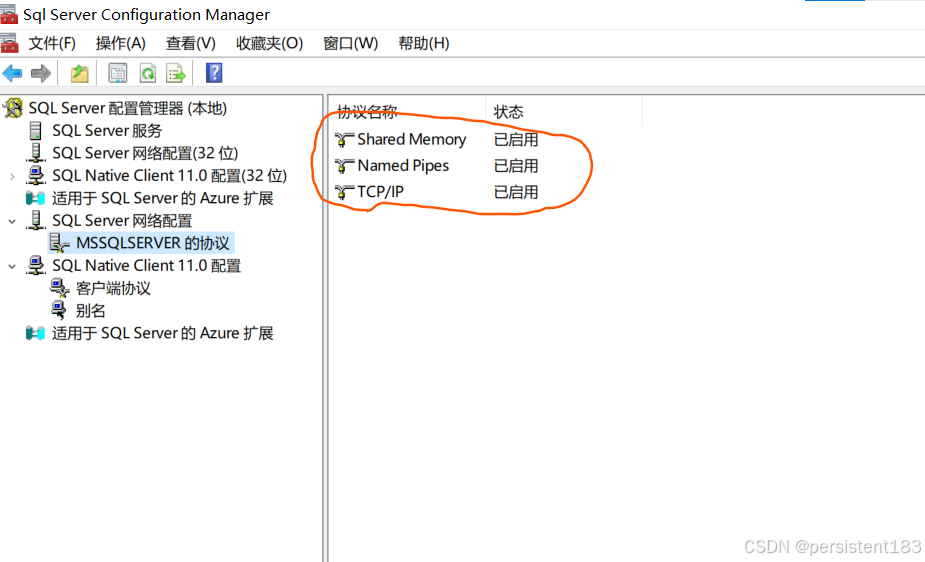Screen dimensions: 925x562
Task: Click the app icon beside the 文件 menu
Action: point(9,43)
